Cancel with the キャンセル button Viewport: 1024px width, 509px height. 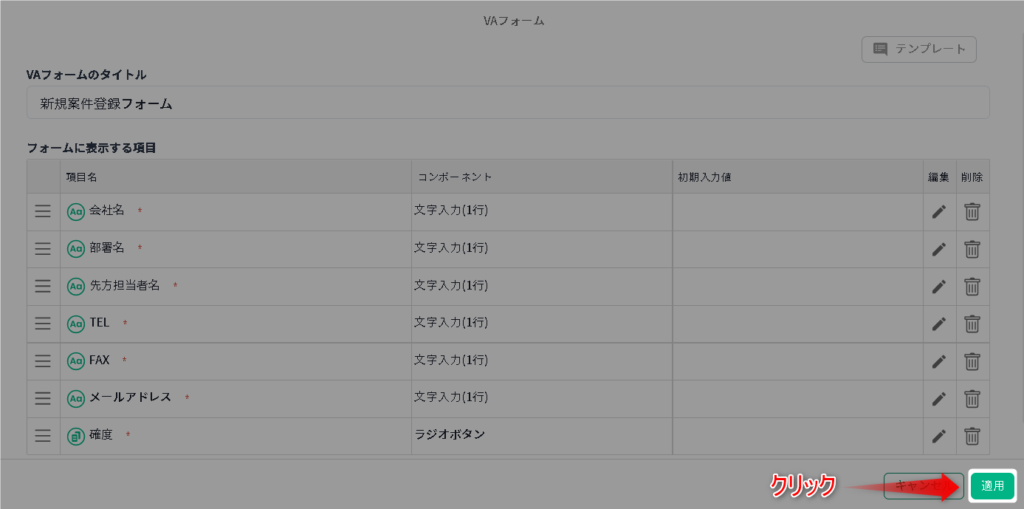pyautogui.click(x=923, y=485)
